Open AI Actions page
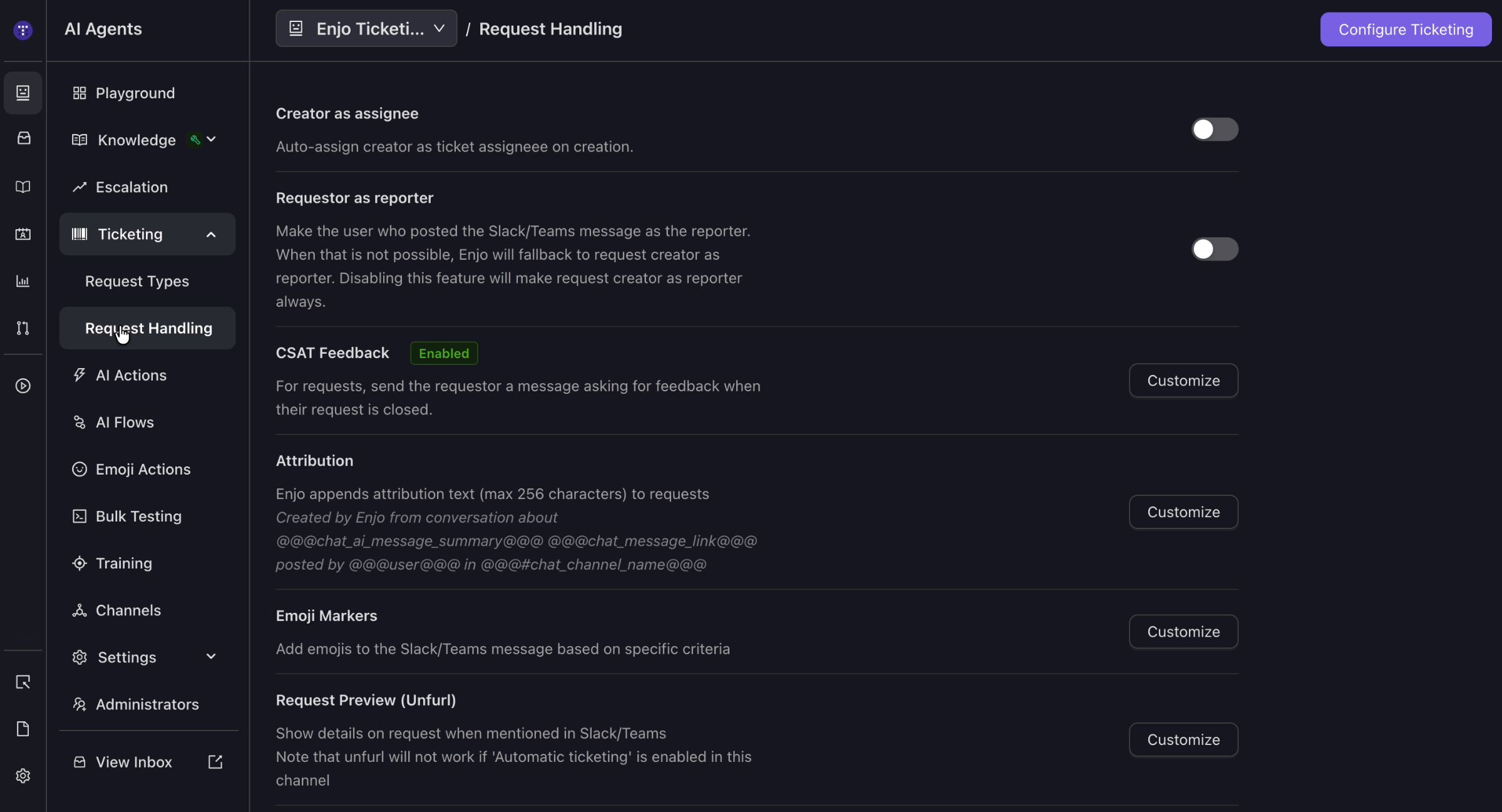 147,375
